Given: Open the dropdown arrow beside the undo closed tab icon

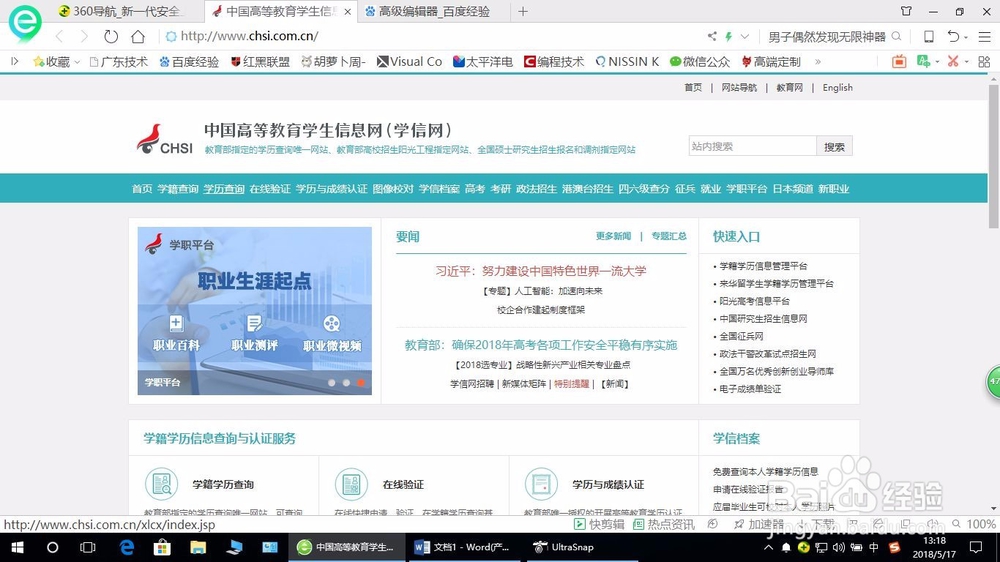Looking at the screenshot, I should tap(966, 38).
